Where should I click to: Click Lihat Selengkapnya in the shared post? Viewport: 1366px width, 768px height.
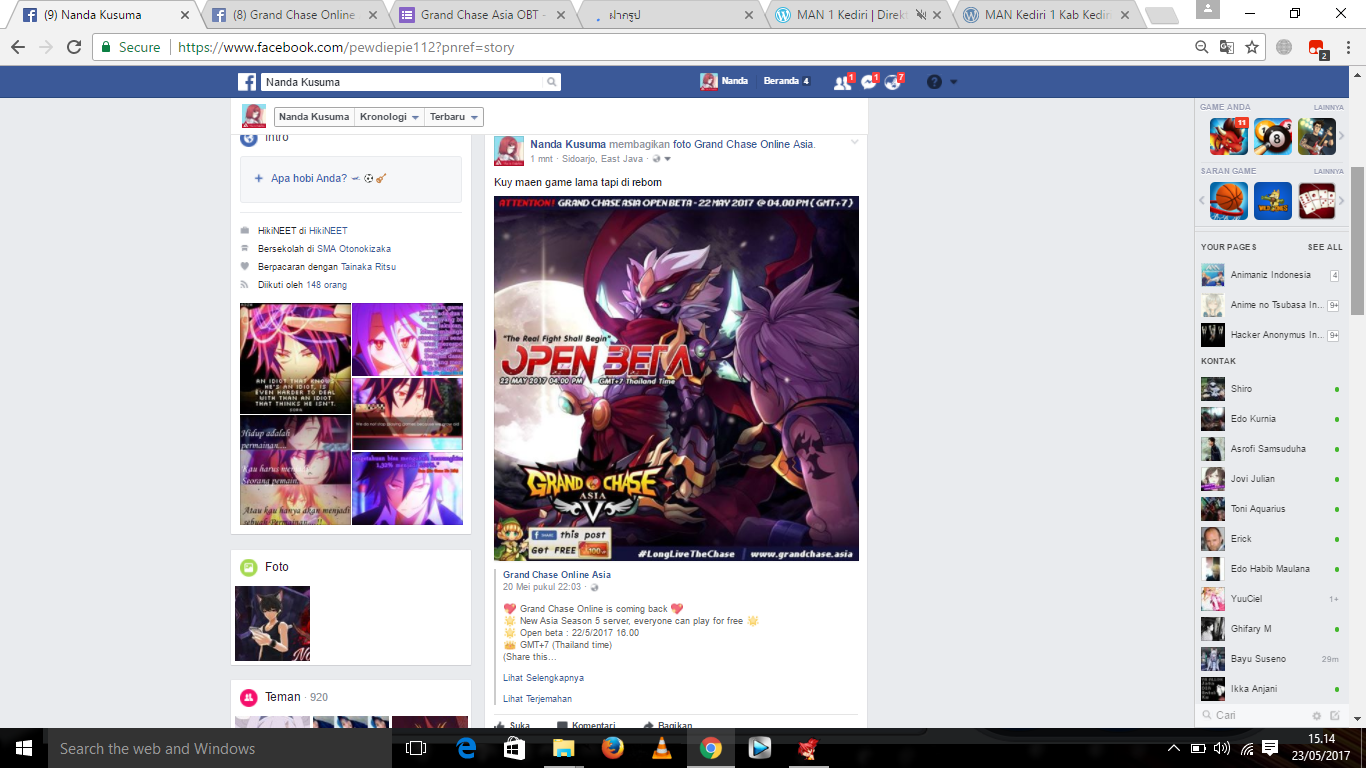pos(543,678)
